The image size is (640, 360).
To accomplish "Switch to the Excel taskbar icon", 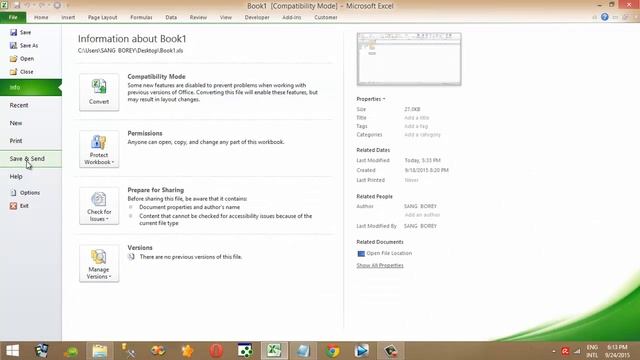I will 274,351.
